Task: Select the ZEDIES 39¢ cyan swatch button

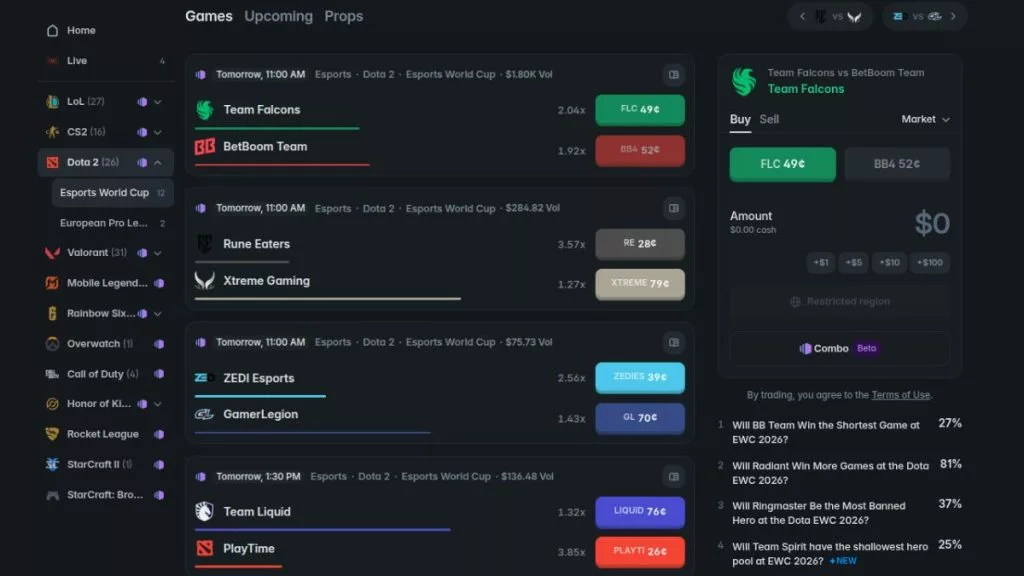Action: 640,377
